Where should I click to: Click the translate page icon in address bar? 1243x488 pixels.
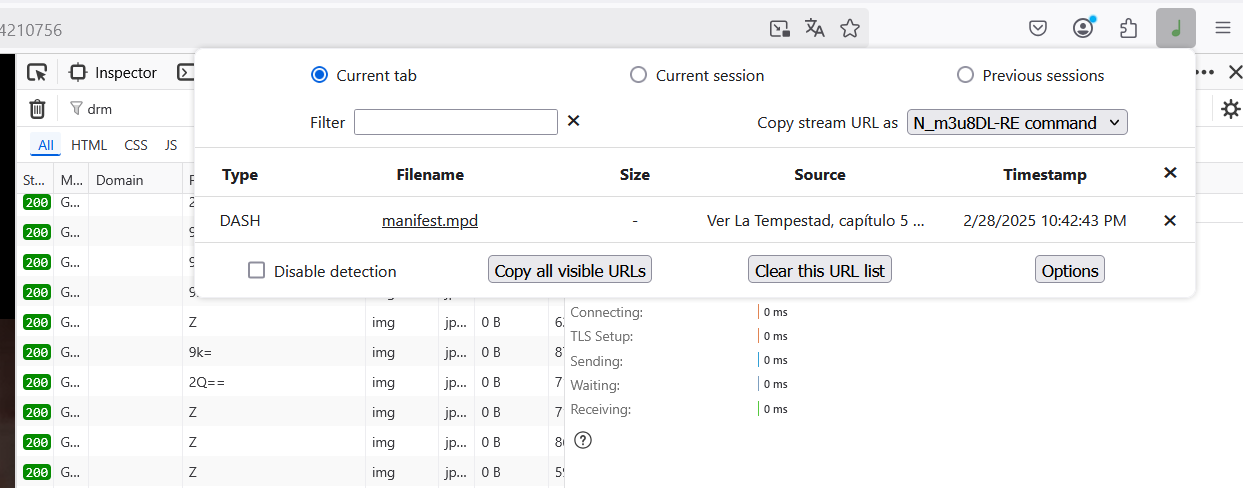point(815,28)
